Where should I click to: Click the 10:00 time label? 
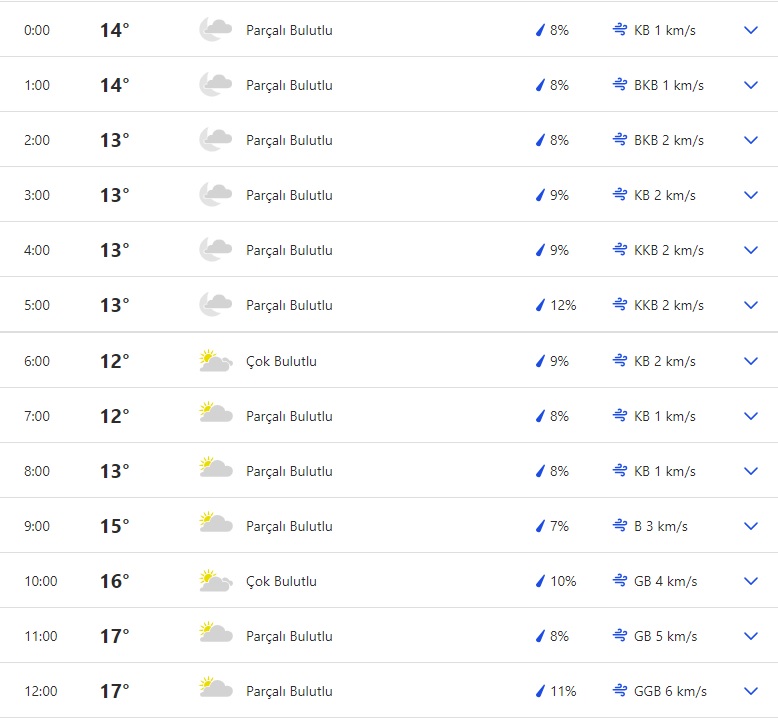click(x=41, y=581)
